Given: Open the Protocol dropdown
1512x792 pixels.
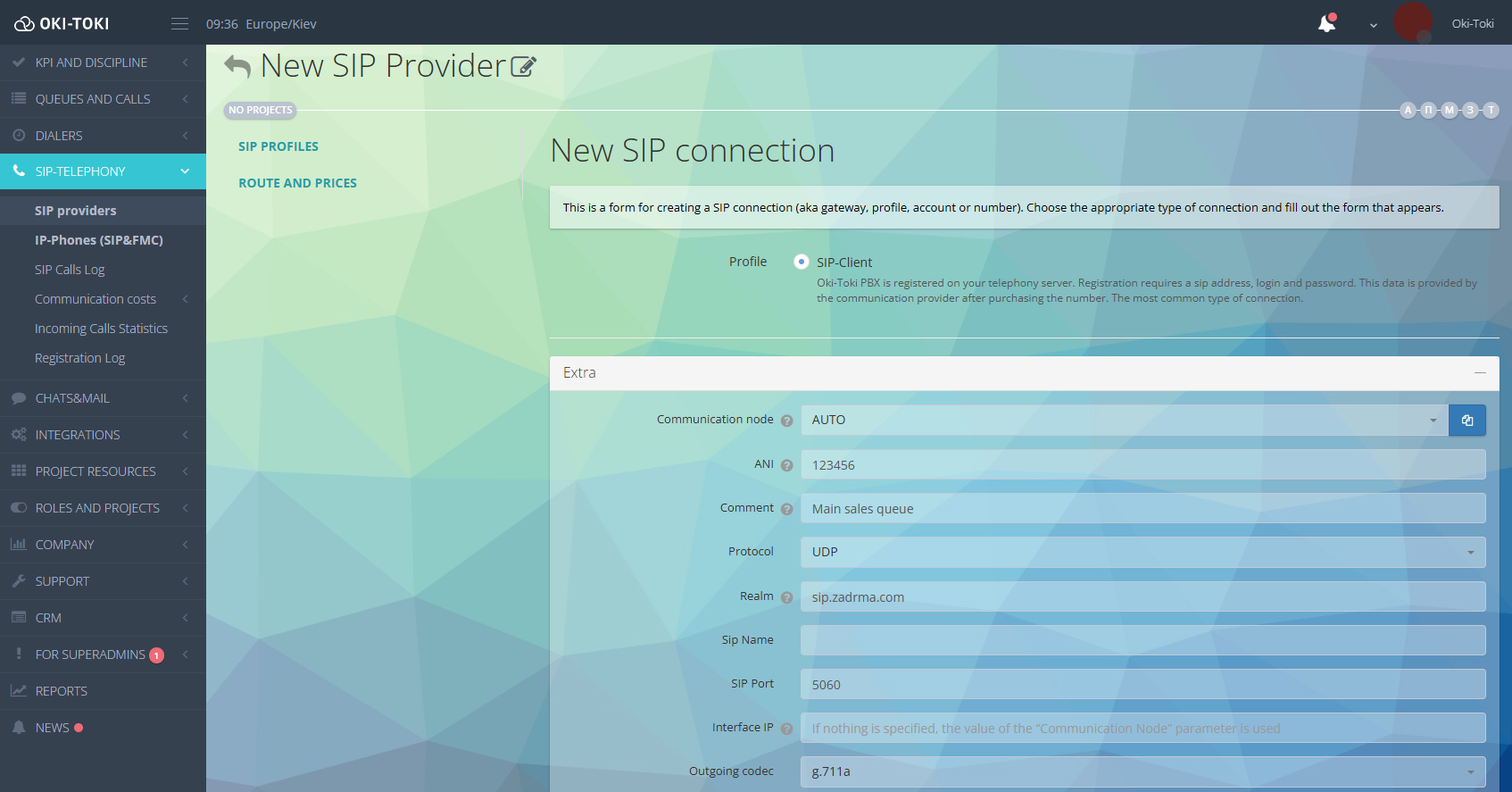Looking at the screenshot, I should click(x=1142, y=553).
